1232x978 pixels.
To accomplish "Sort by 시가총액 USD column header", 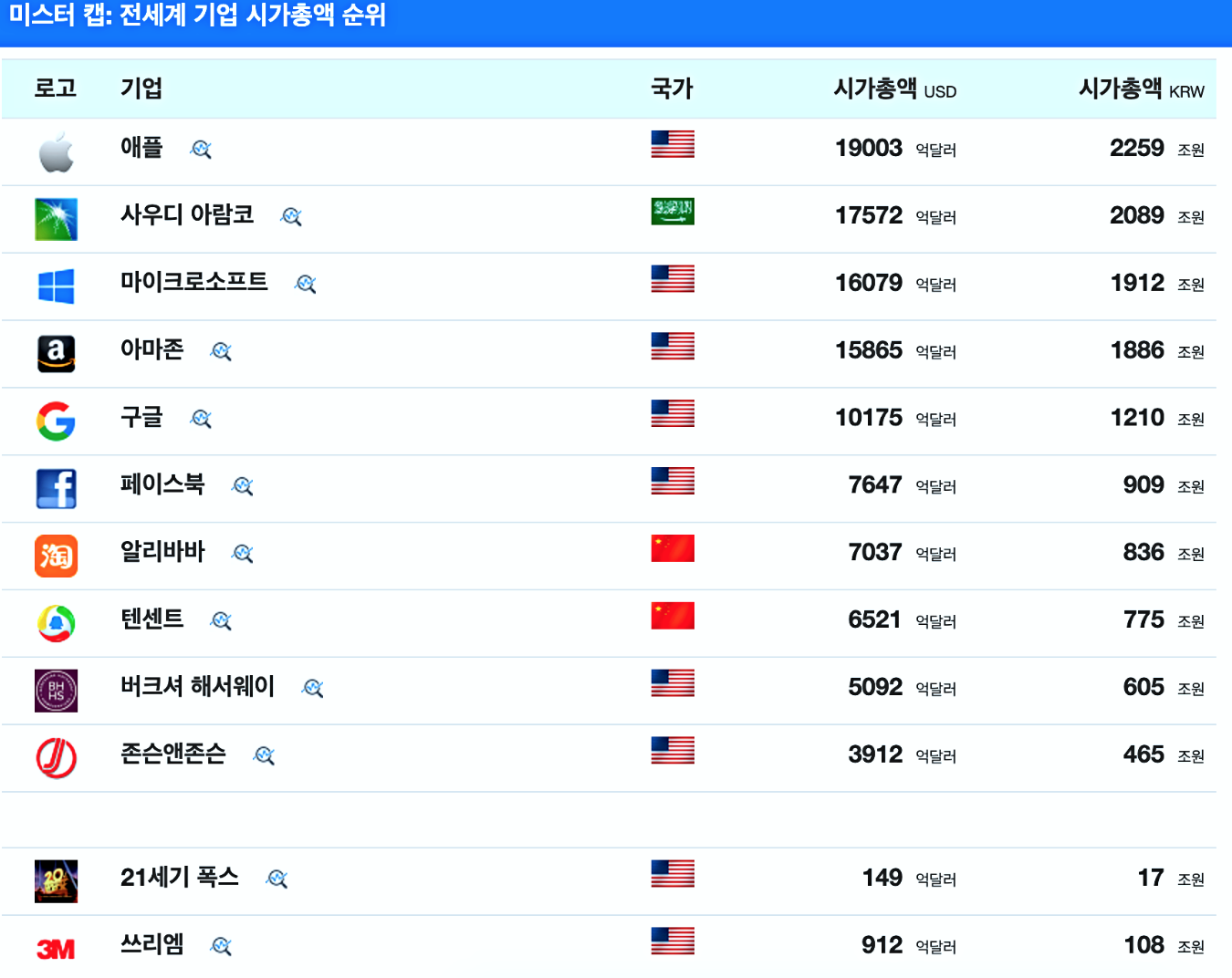I will 895,88.
